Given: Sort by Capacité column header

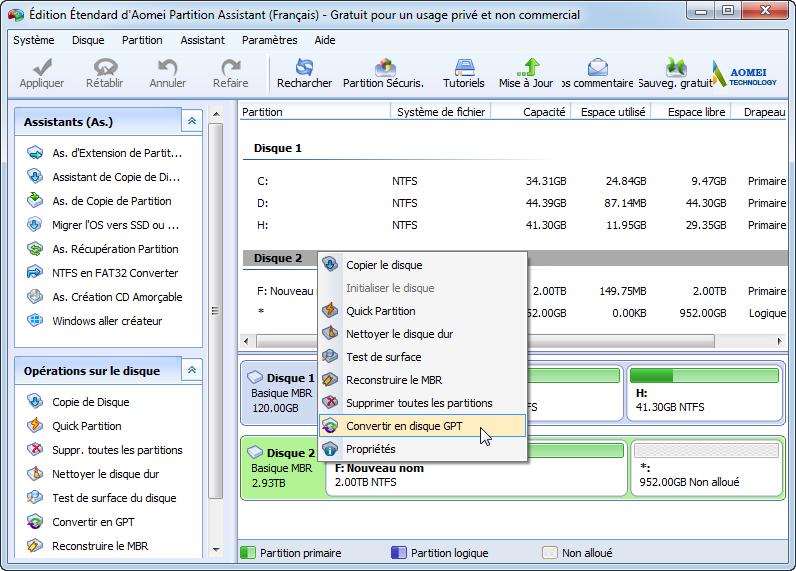Looking at the screenshot, I should [532, 112].
